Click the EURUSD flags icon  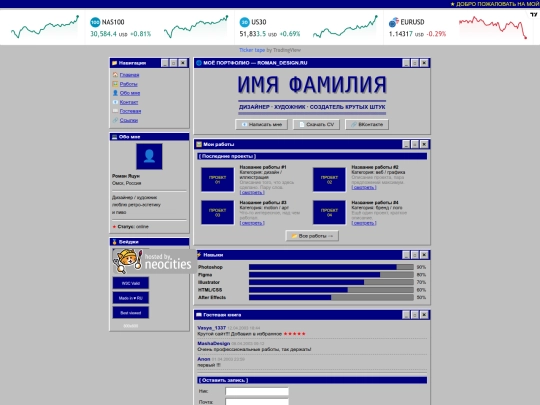pyautogui.click(x=394, y=22)
